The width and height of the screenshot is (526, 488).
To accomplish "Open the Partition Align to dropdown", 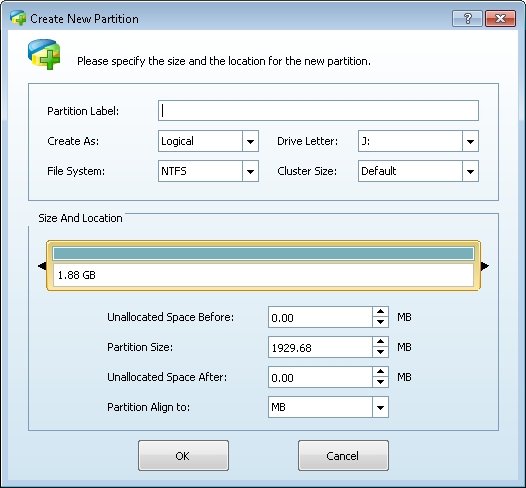I will pos(380,407).
